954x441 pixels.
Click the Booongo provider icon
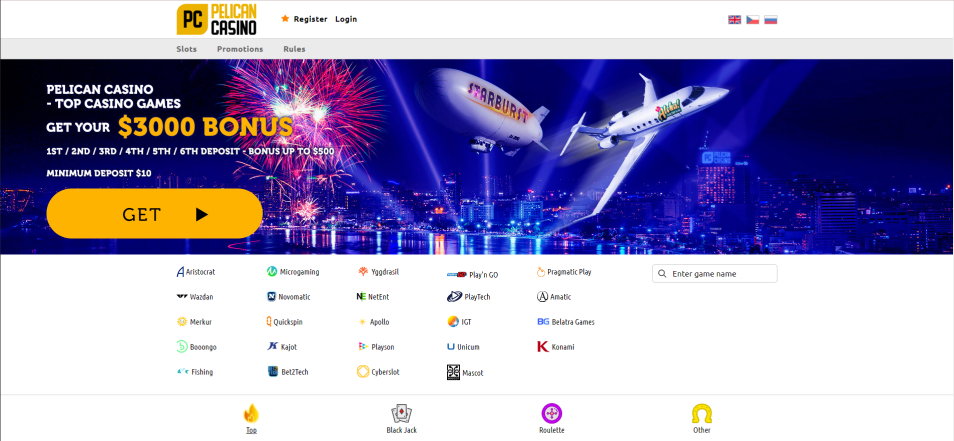pos(181,347)
